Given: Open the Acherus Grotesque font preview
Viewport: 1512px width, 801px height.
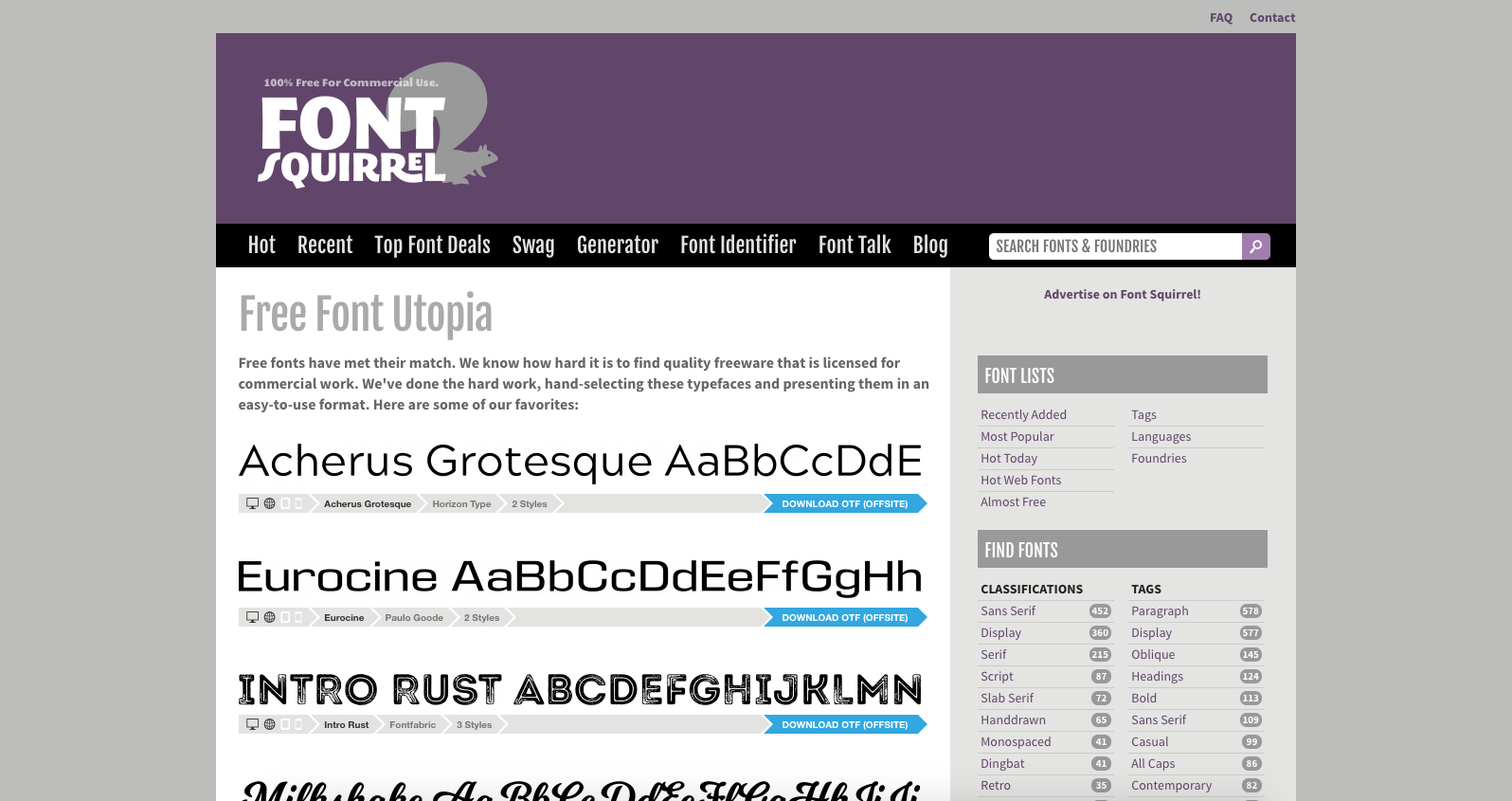Looking at the screenshot, I should 581,462.
